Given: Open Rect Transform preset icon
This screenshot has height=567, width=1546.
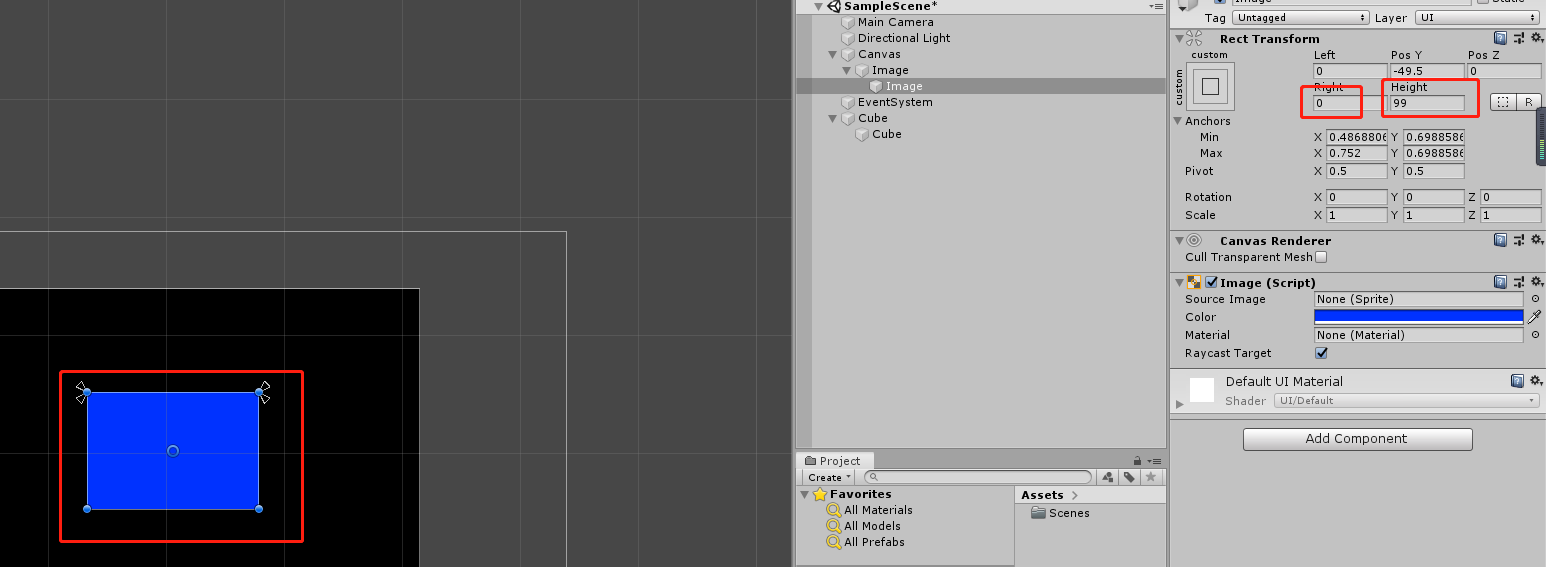Looking at the screenshot, I should tap(1518, 39).
